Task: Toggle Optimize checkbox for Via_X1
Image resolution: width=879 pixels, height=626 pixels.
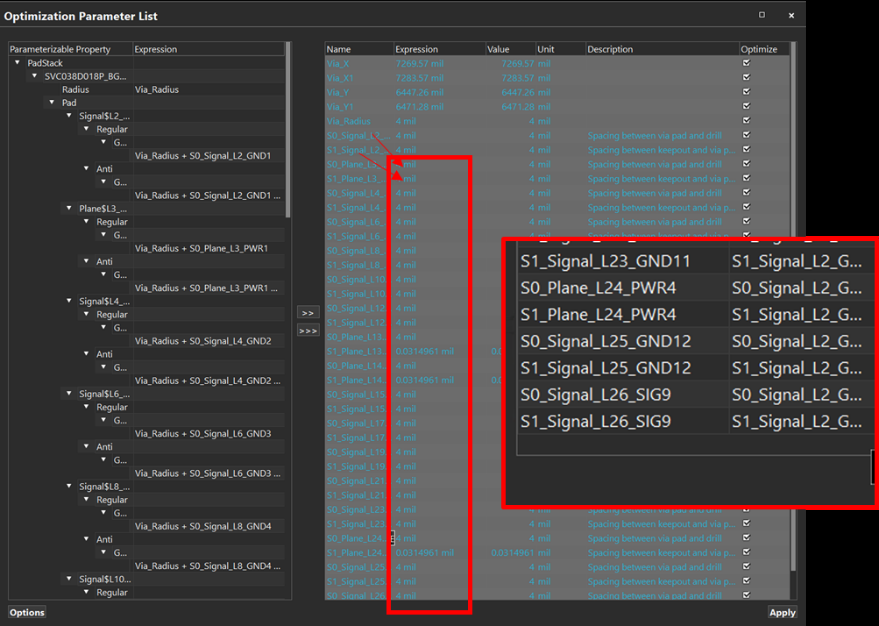Action: pyautogui.click(x=746, y=77)
